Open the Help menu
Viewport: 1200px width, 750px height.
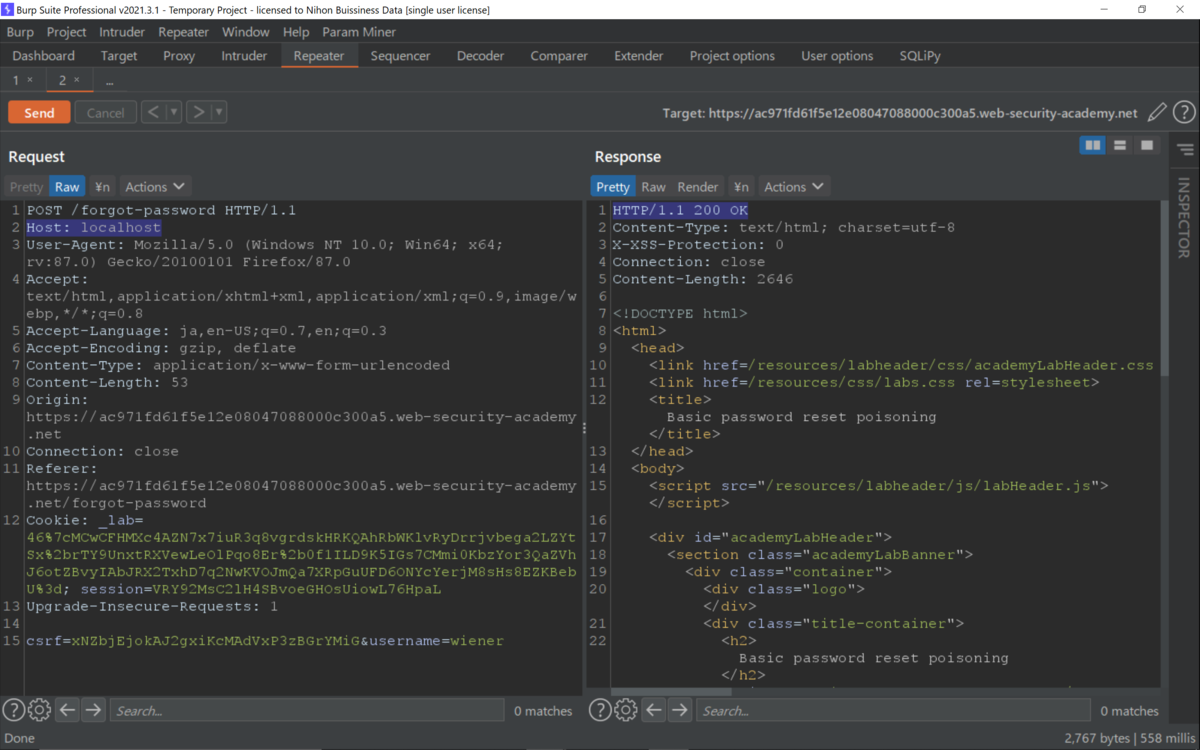(x=296, y=32)
